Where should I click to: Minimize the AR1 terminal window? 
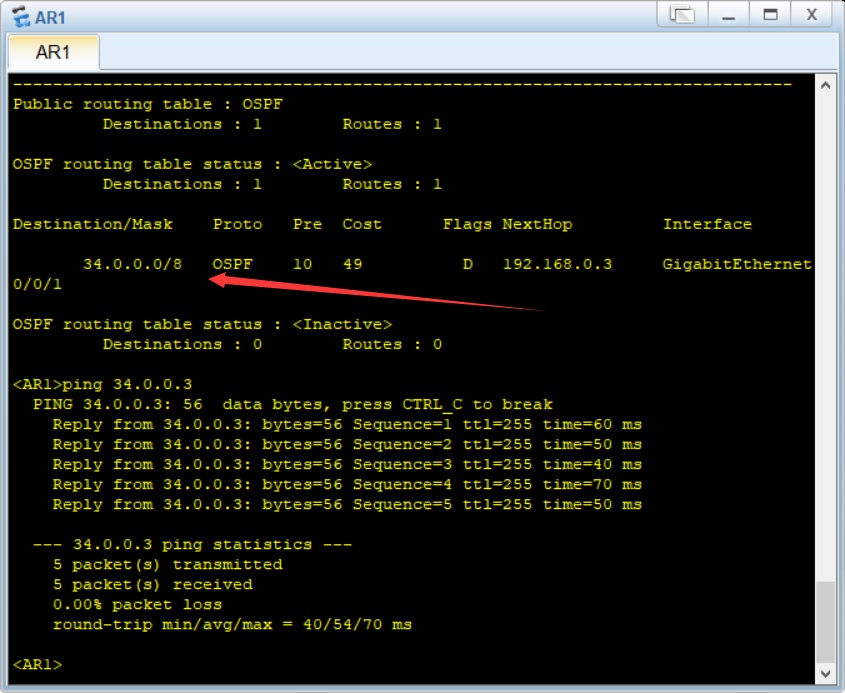pyautogui.click(x=729, y=14)
